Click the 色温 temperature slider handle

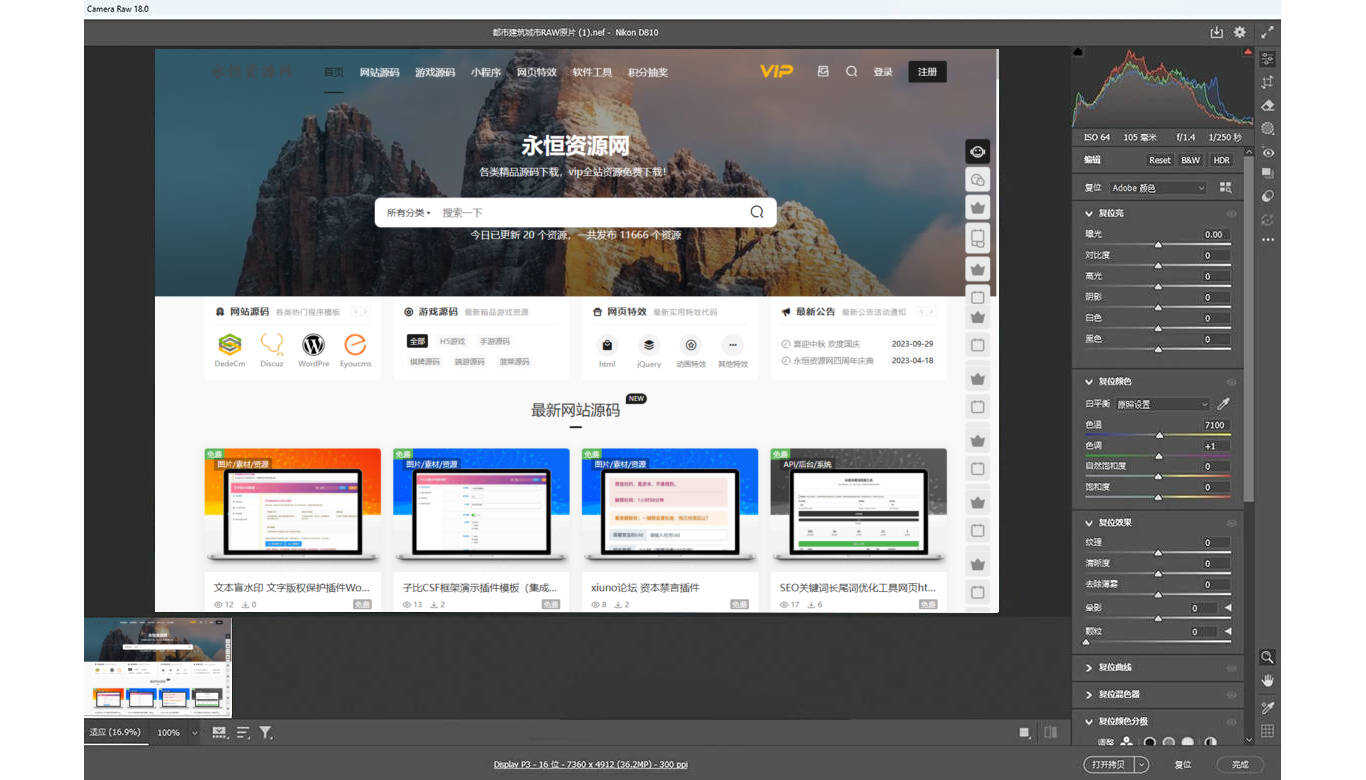[1159, 435]
